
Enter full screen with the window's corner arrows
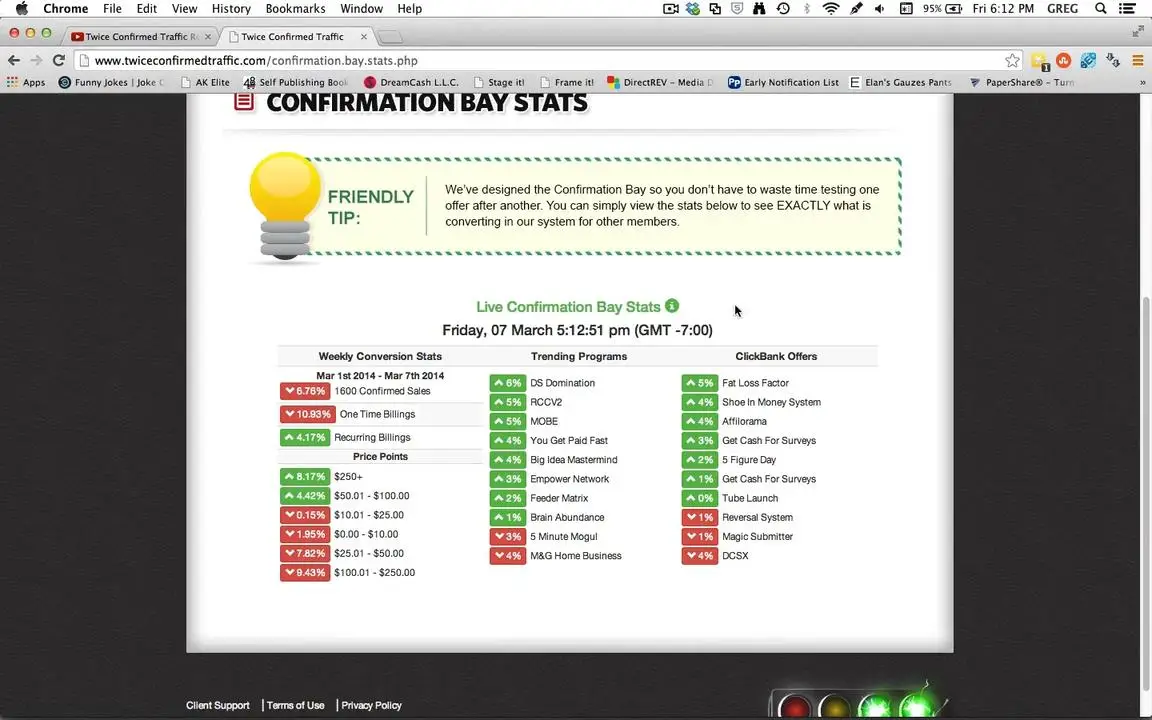1138,32
